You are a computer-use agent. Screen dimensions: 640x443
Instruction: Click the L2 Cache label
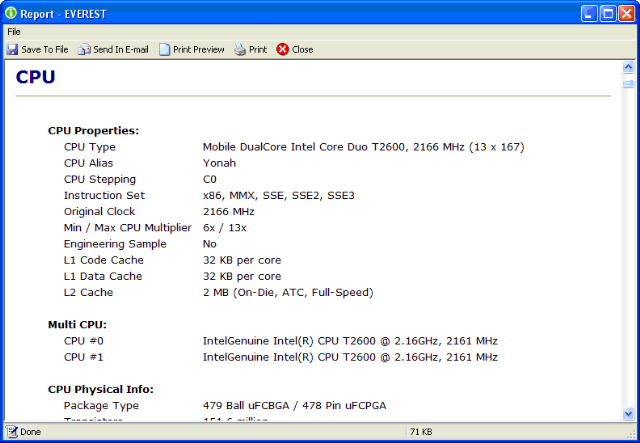point(89,292)
